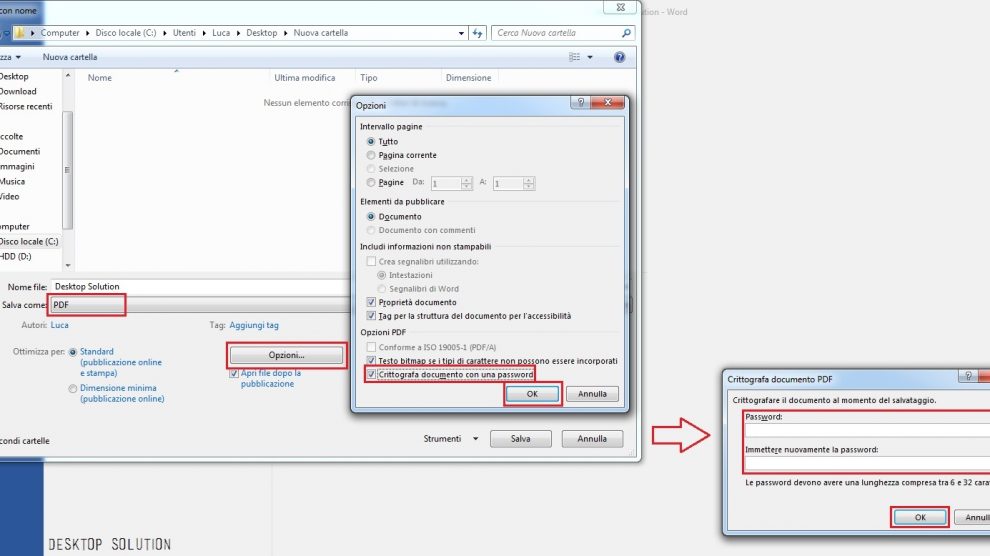Click the change view icon in toolbar

[x=575, y=57]
